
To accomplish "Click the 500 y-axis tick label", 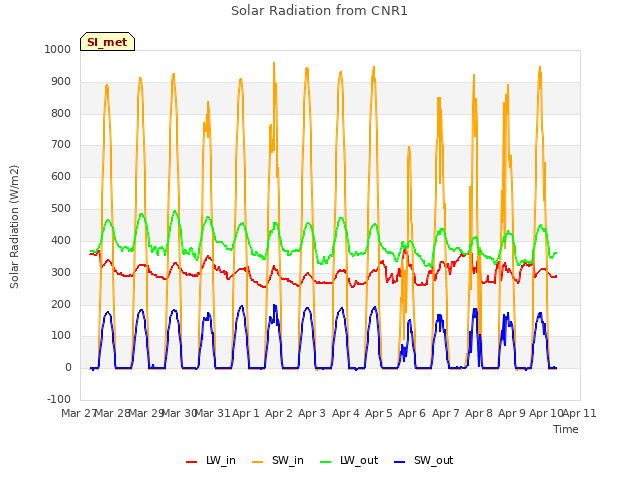I will [61, 209].
